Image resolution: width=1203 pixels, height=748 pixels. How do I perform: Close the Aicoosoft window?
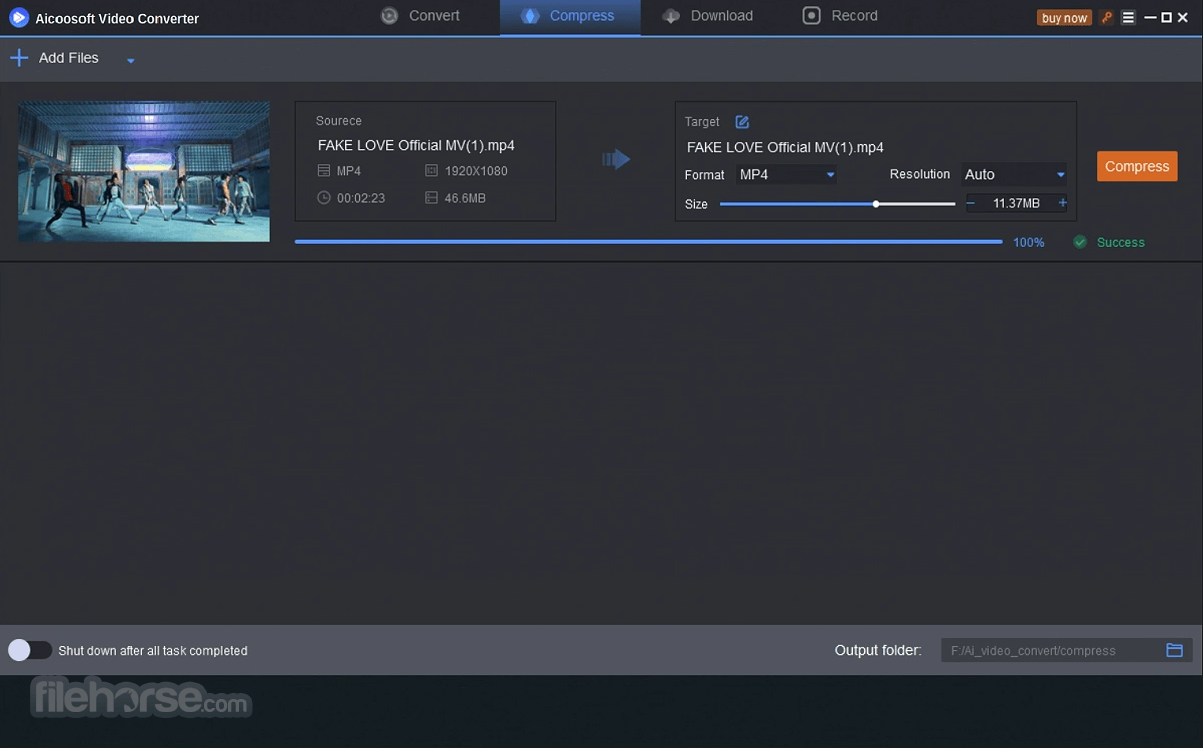pos(1184,18)
